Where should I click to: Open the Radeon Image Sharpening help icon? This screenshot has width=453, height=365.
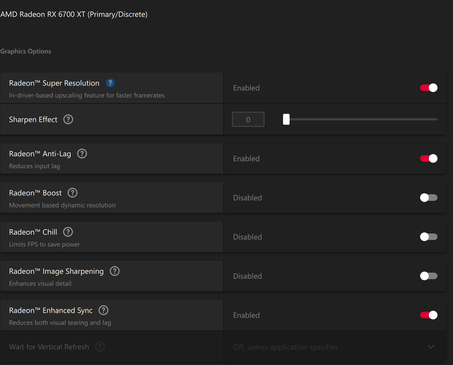115,271
